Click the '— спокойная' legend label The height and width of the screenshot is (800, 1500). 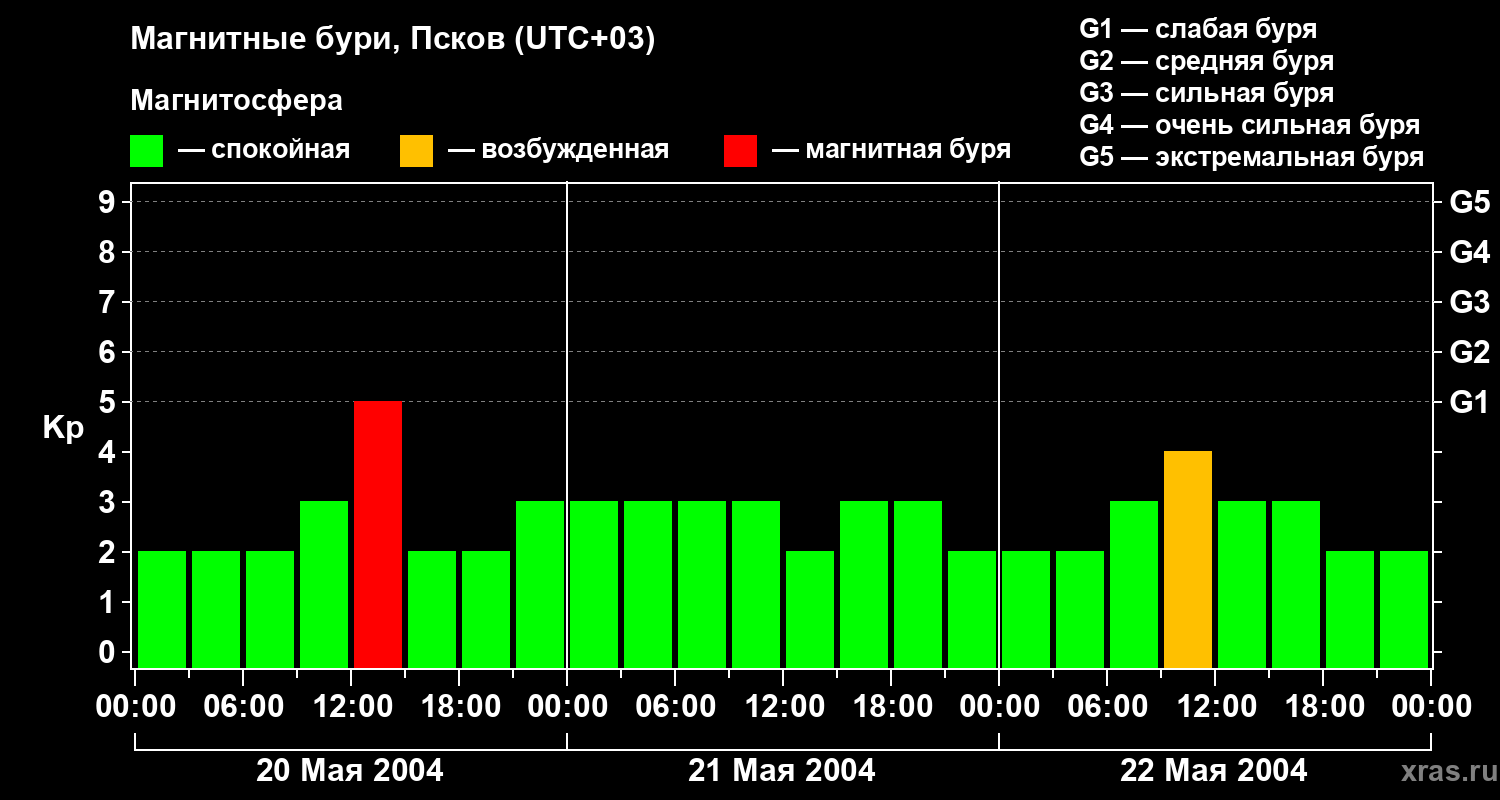point(264,150)
